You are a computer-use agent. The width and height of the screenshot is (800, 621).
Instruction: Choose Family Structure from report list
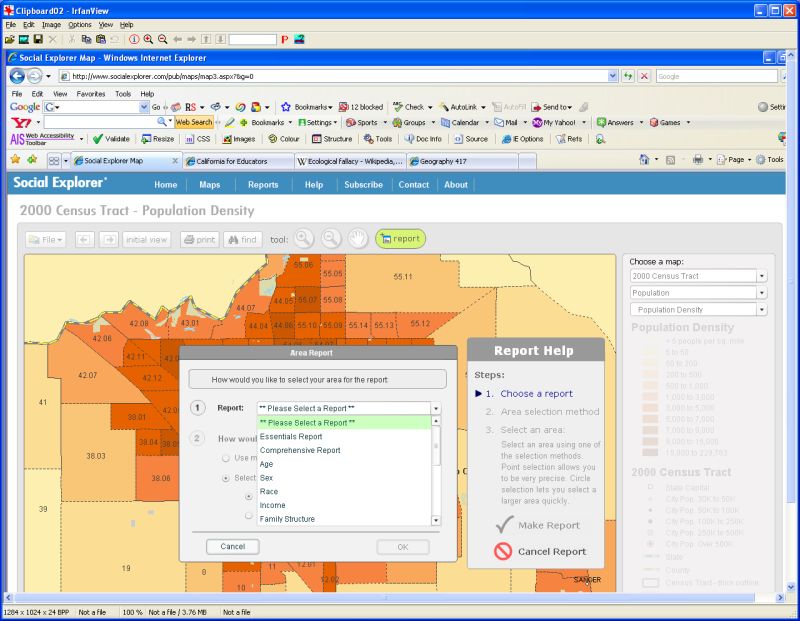(x=344, y=519)
